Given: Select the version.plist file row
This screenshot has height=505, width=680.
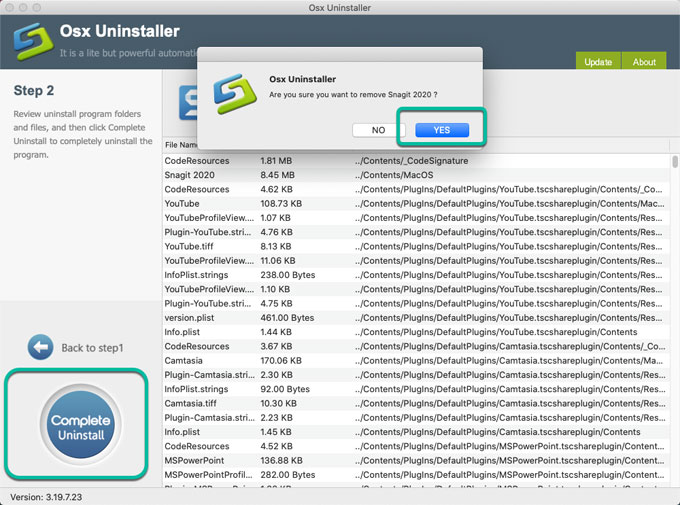Looking at the screenshot, I should [x=416, y=318].
